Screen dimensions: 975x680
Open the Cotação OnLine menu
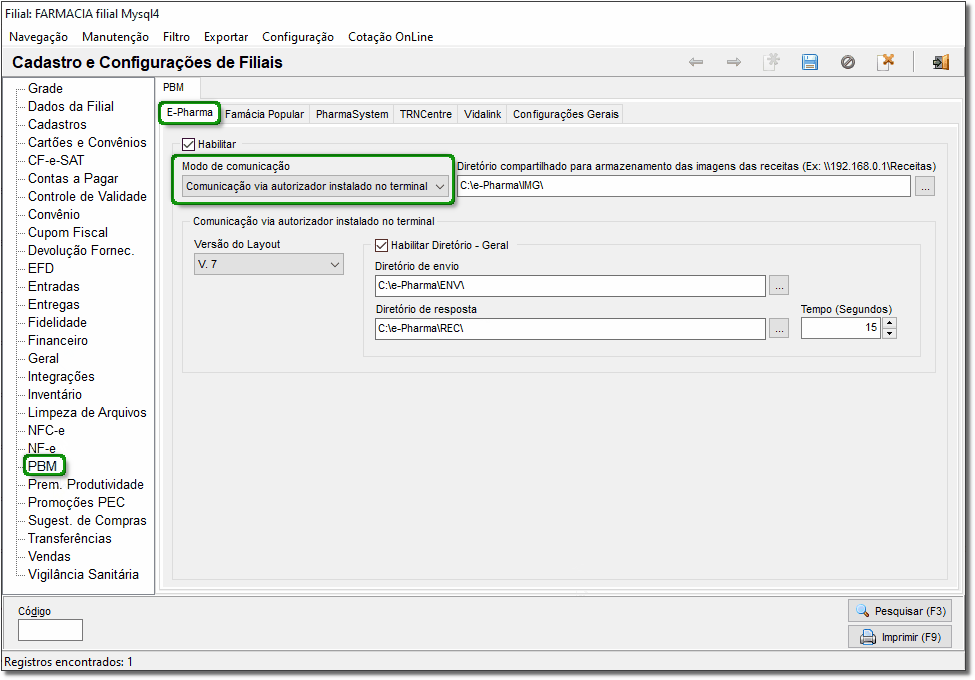[x=390, y=37]
